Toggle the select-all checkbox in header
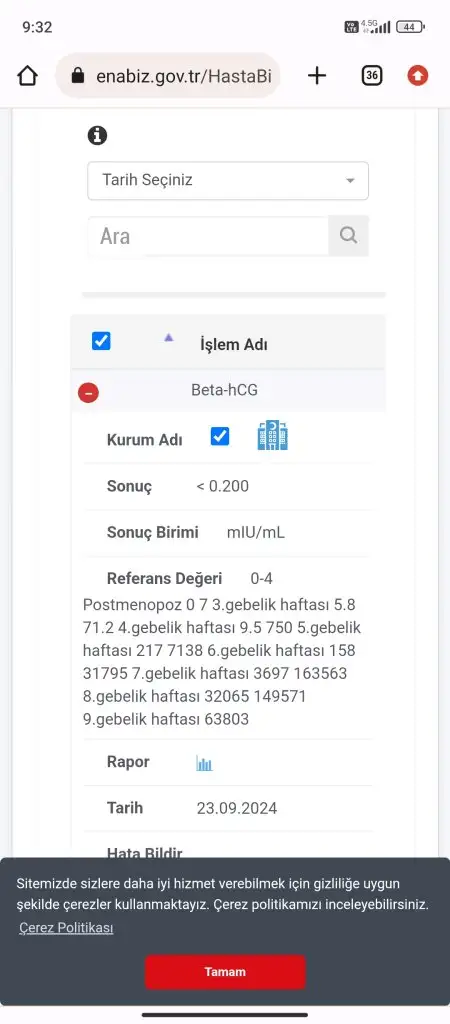 pyautogui.click(x=101, y=341)
